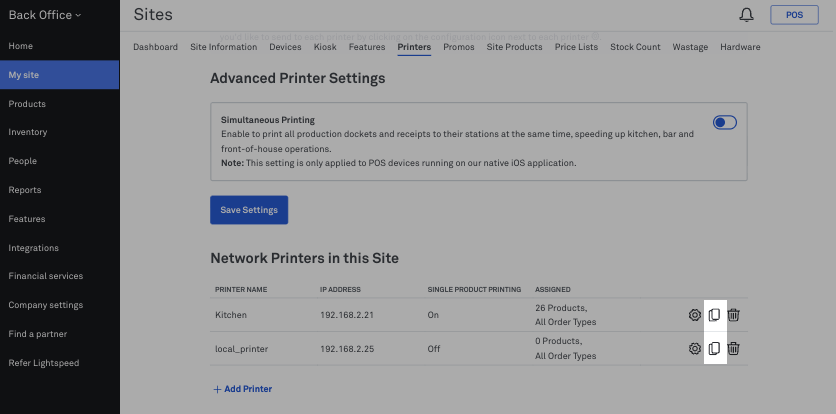Click the Save Settings button

(249, 210)
